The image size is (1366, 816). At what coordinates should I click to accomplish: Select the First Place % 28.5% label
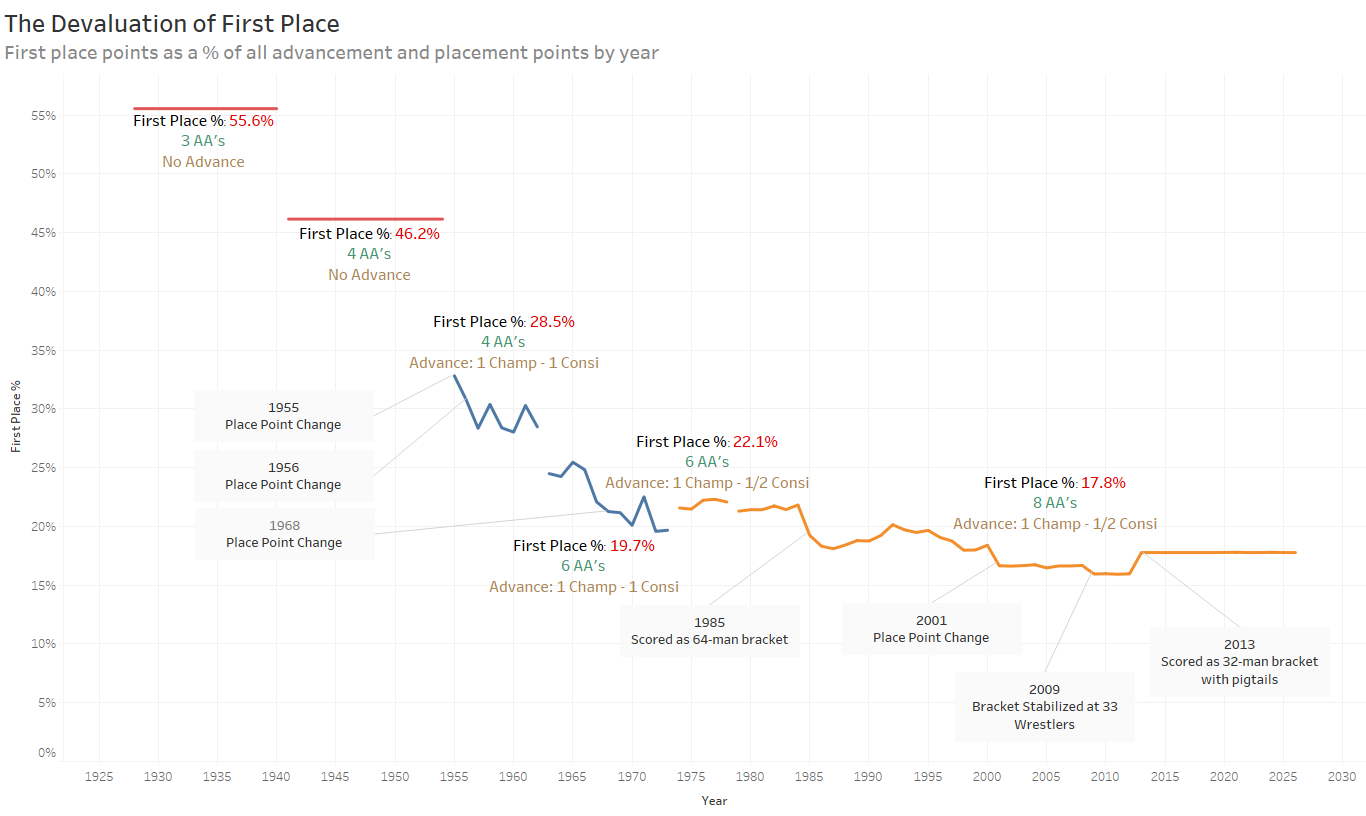504,322
